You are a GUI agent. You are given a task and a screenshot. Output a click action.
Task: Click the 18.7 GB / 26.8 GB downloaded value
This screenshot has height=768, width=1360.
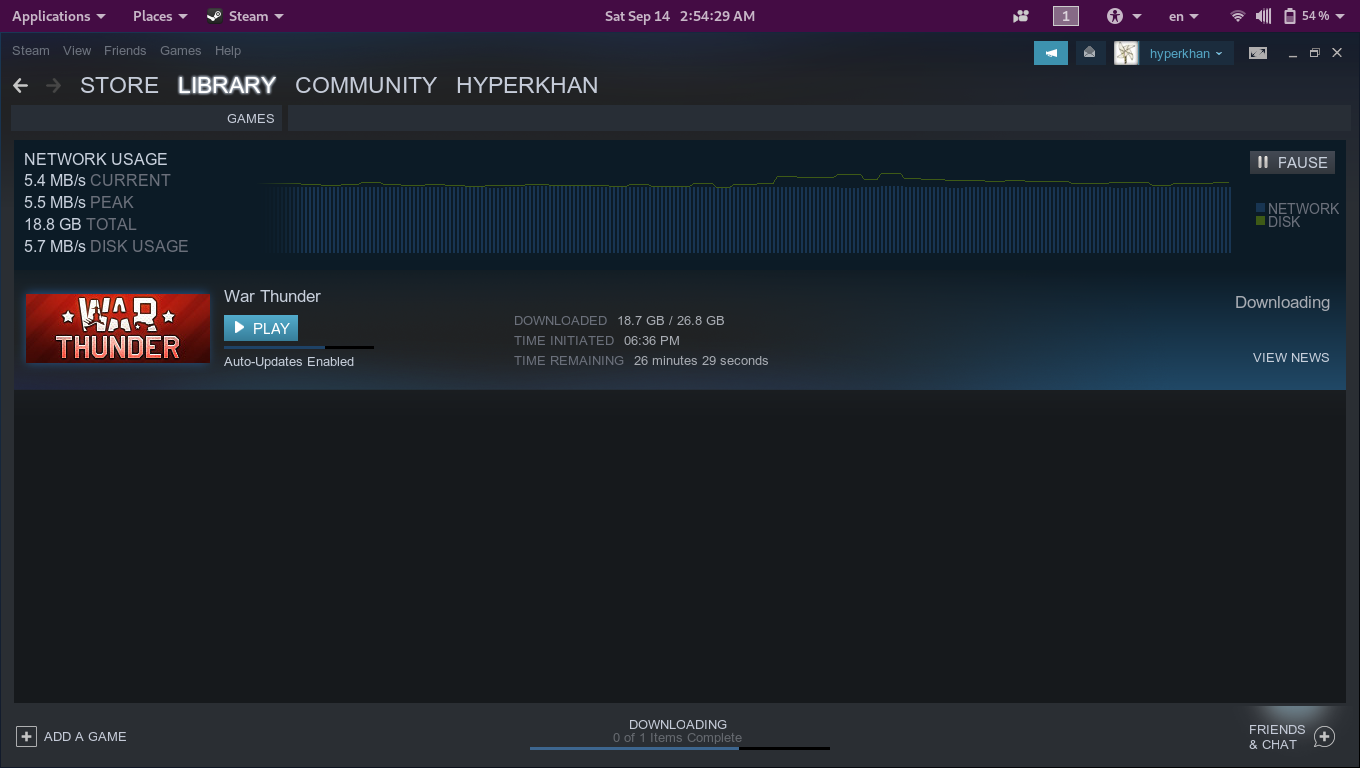pyautogui.click(x=671, y=321)
